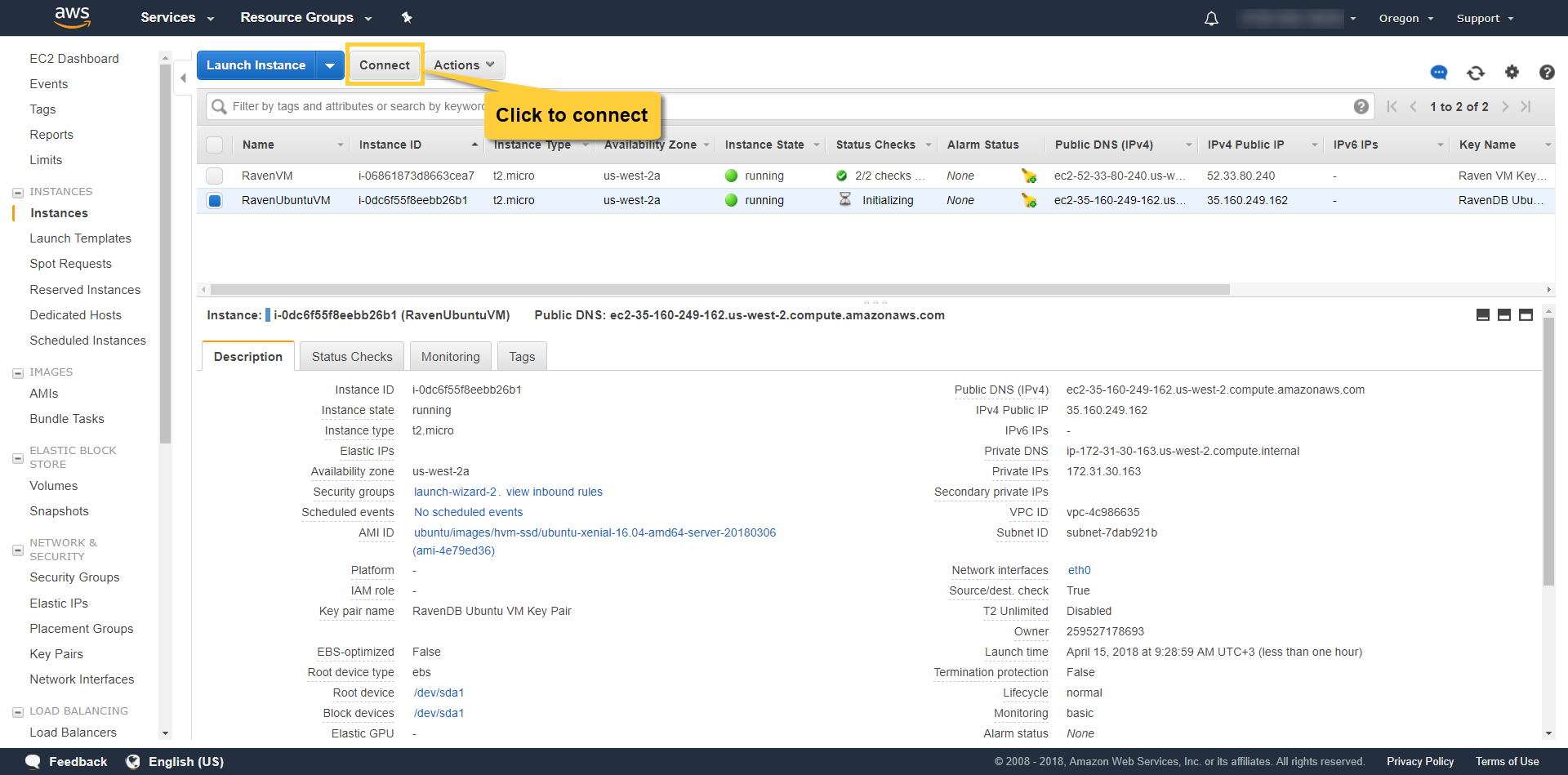Click the view inbound rules link

[x=554, y=492]
